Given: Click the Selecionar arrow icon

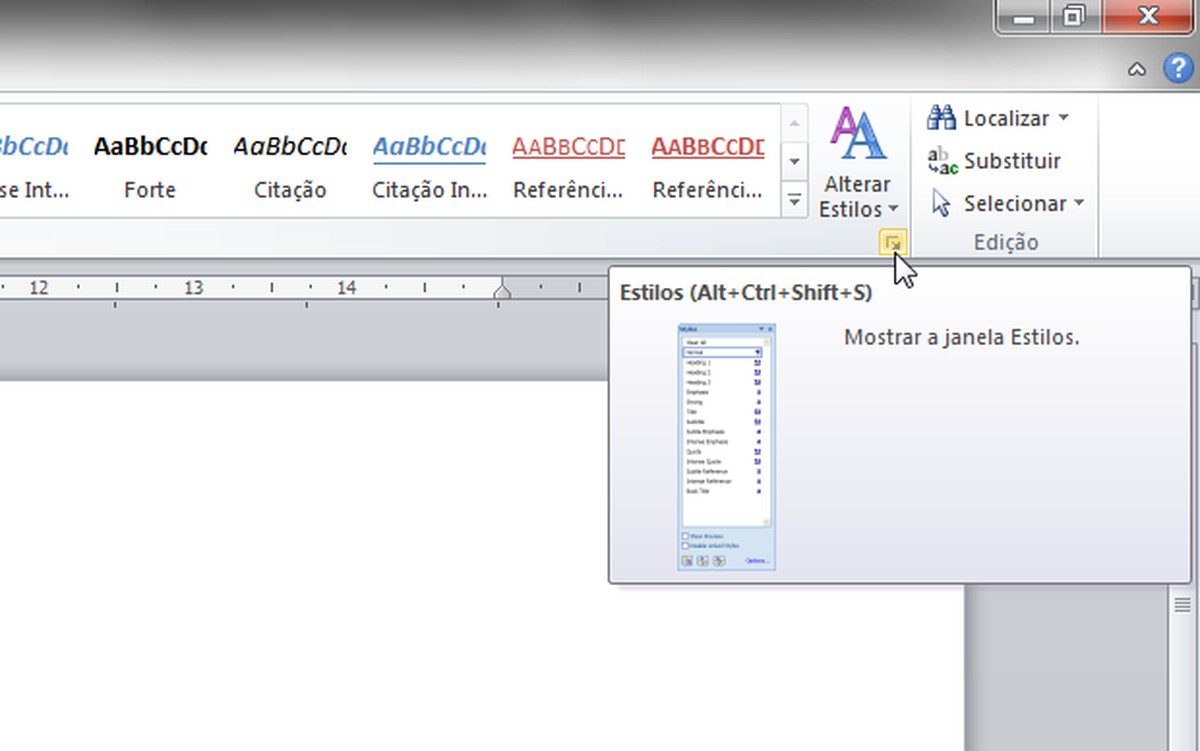Looking at the screenshot, I should (x=940, y=202).
